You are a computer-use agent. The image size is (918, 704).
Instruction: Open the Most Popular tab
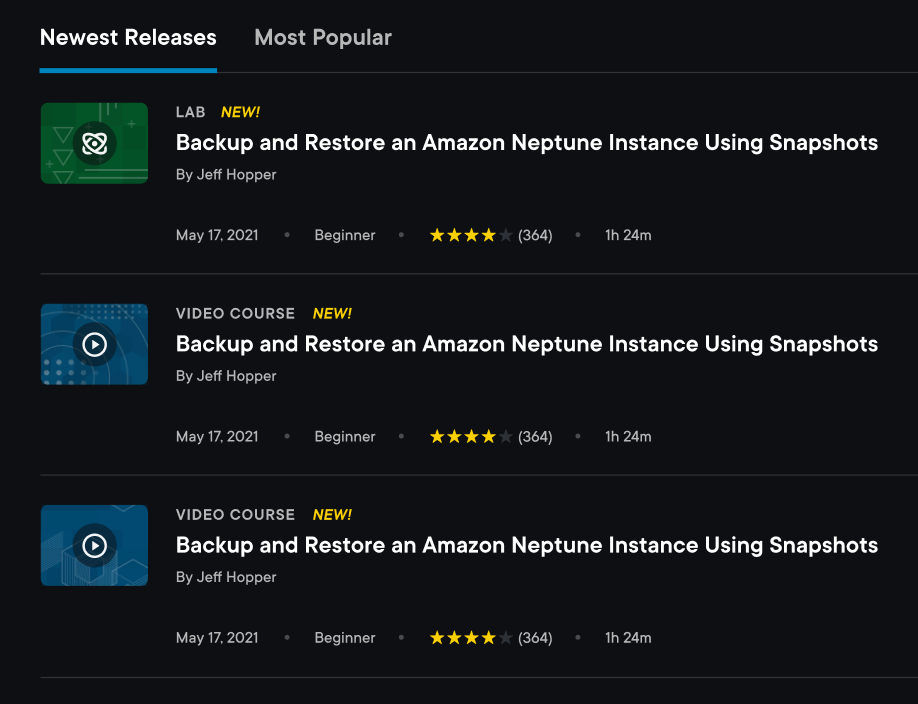click(323, 38)
